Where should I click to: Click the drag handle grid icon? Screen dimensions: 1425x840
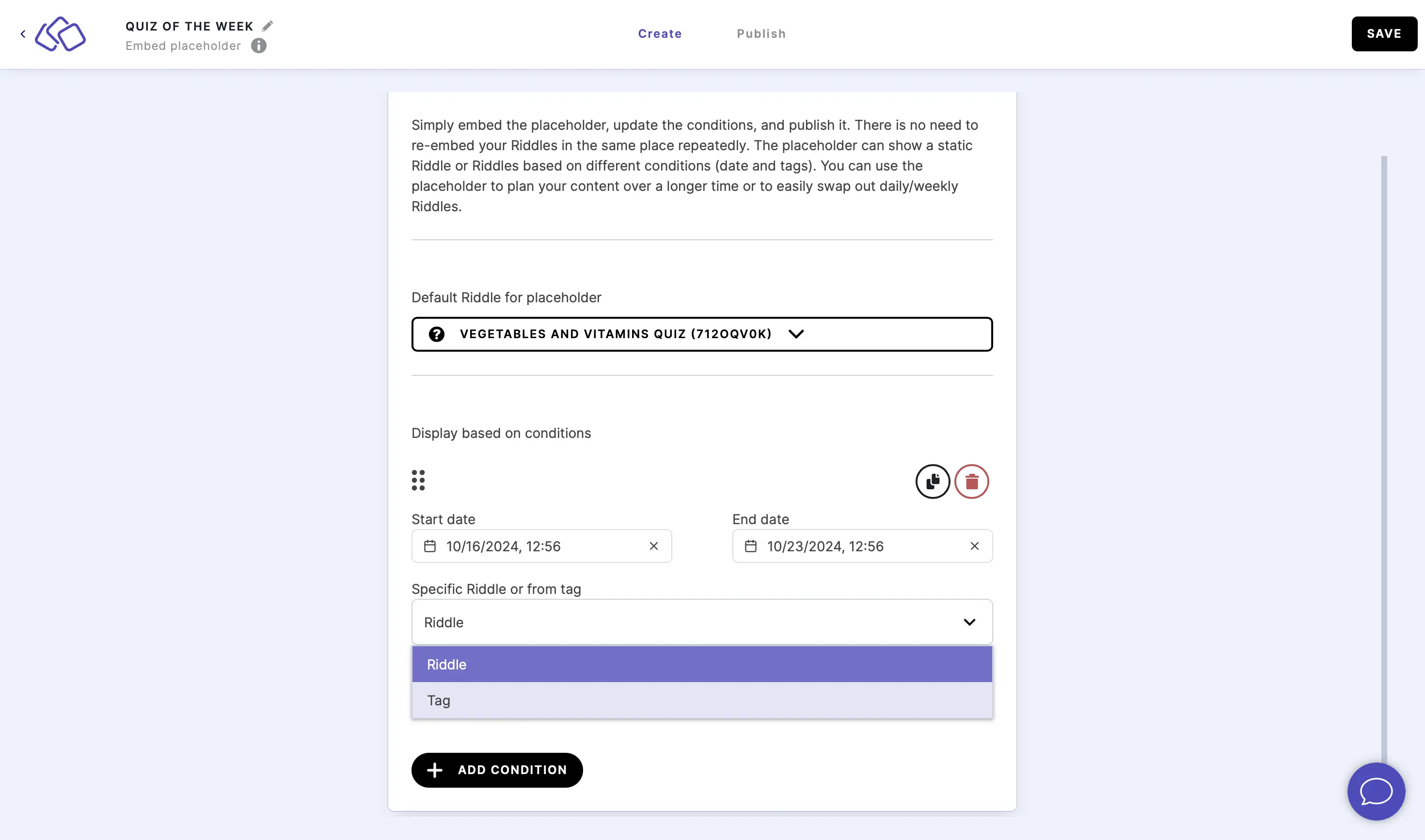click(418, 481)
